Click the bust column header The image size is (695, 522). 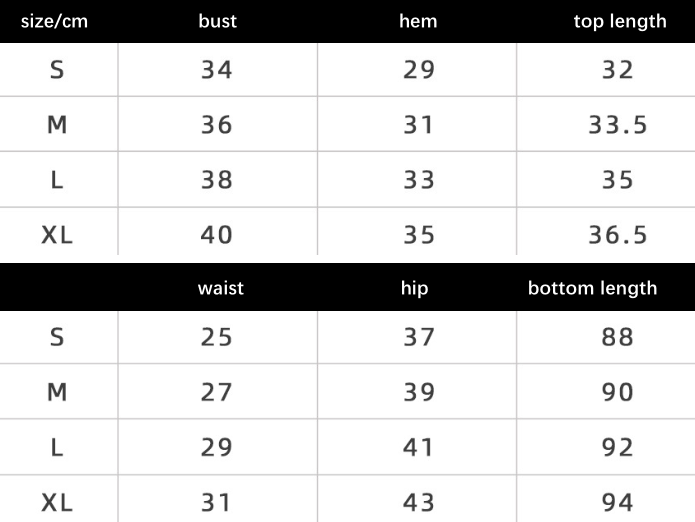[217, 21]
